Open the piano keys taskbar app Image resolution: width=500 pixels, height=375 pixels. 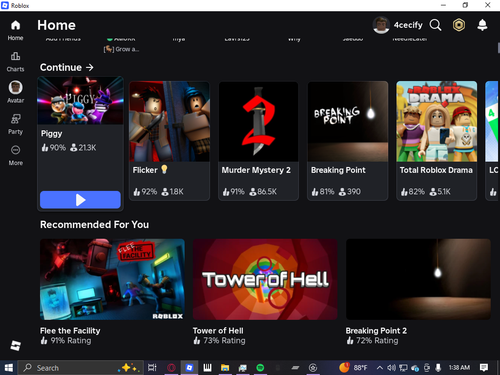click(x=207, y=368)
